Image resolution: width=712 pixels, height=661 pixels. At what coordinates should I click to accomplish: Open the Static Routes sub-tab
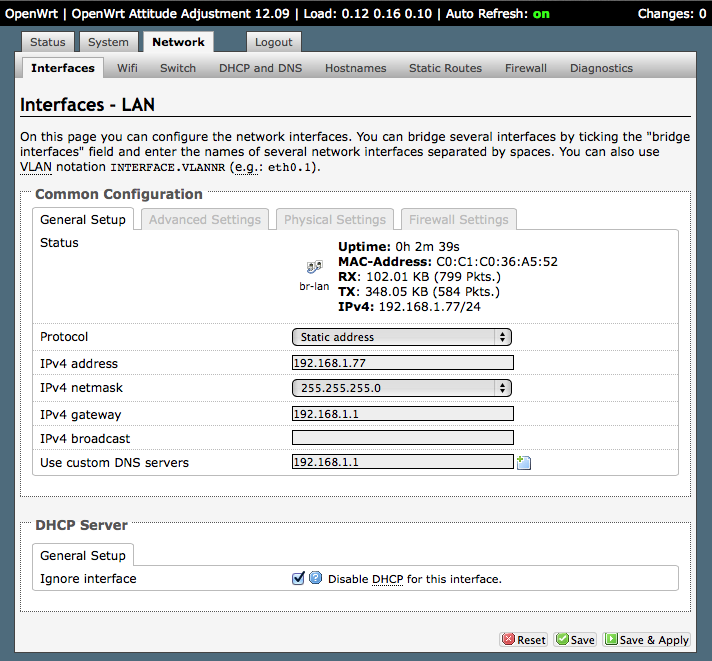point(445,68)
